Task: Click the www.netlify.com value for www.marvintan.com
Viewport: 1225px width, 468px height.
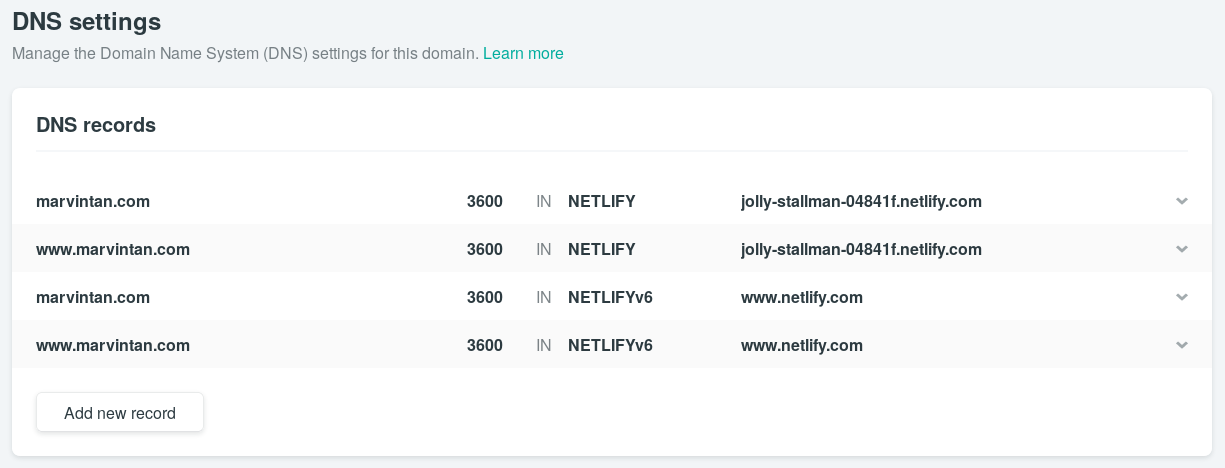Action: click(x=801, y=345)
